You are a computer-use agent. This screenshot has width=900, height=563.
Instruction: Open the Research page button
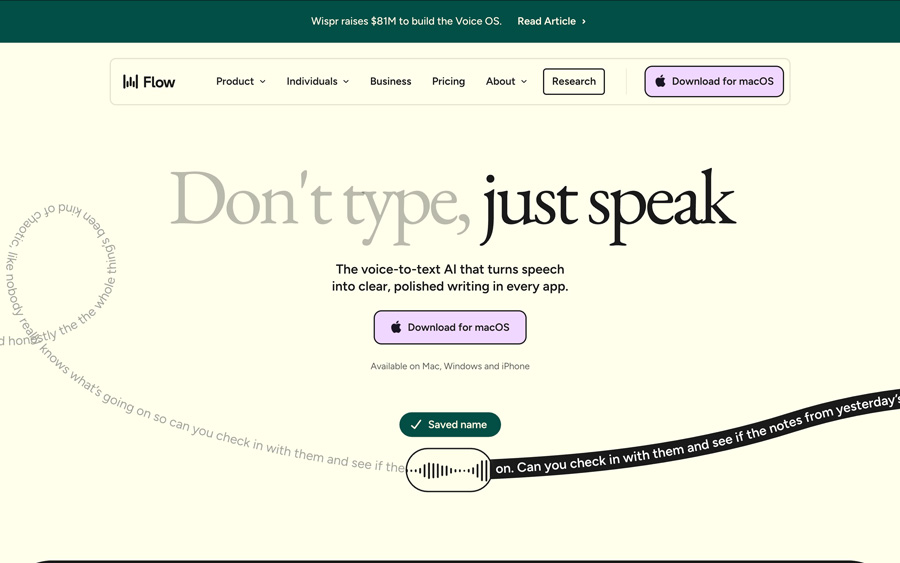click(573, 81)
